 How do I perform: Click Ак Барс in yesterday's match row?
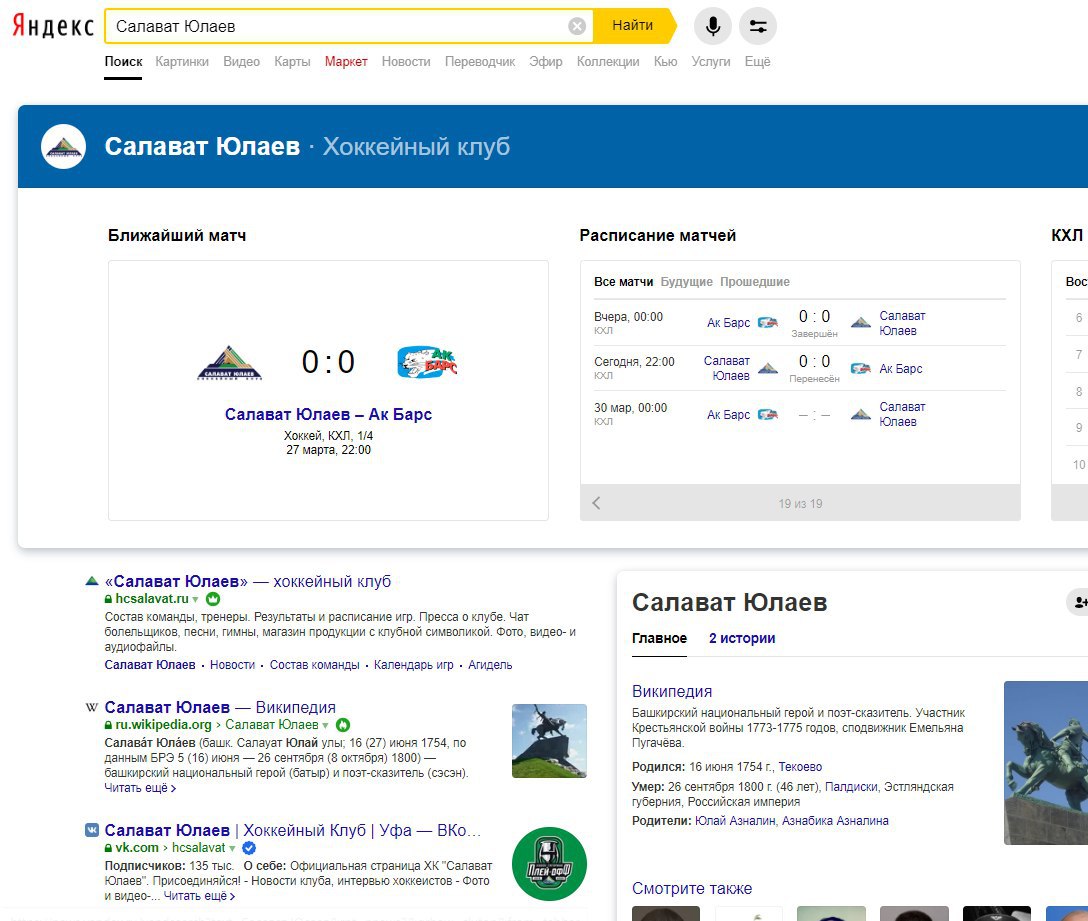point(729,323)
